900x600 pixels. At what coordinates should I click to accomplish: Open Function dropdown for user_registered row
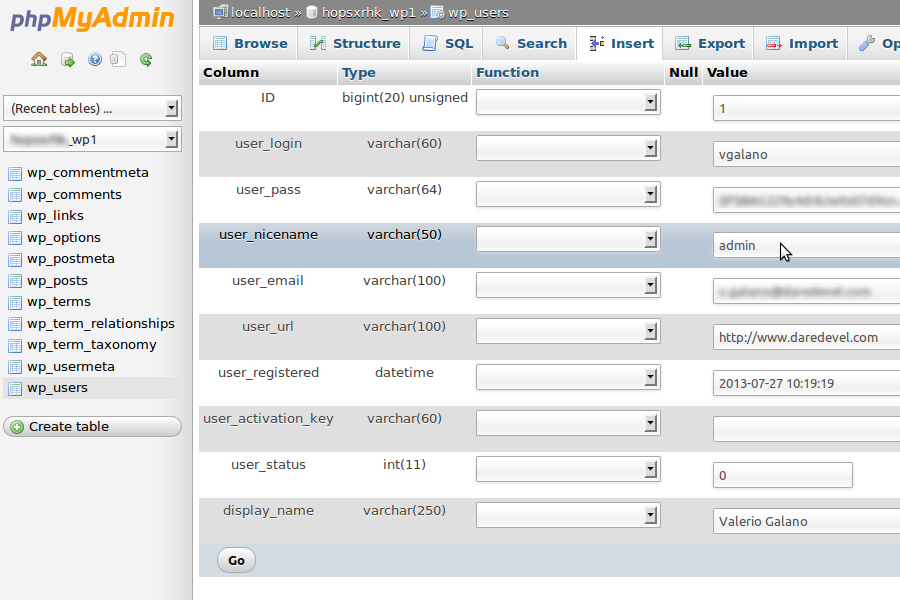pos(568,377)
